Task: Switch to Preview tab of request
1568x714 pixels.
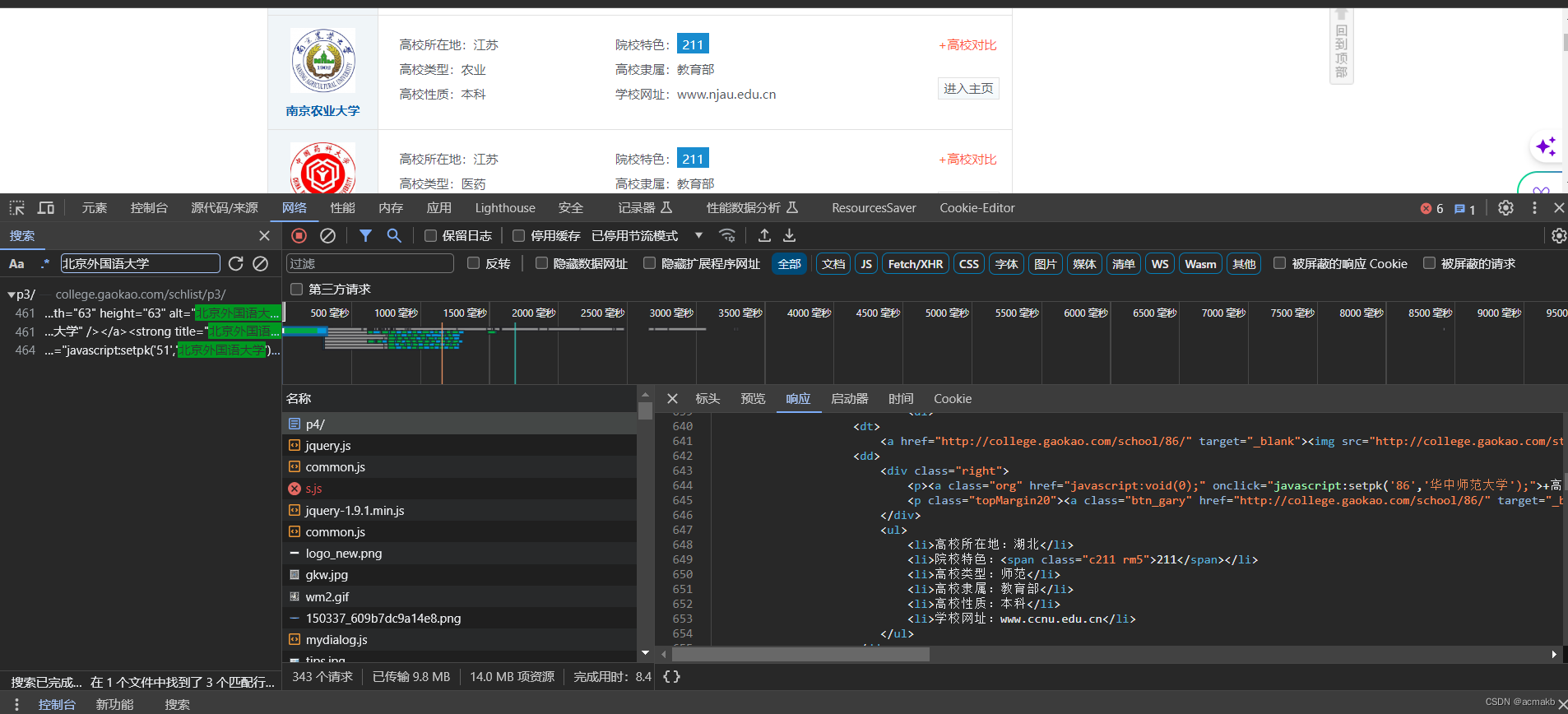Action: click(753, 399)
